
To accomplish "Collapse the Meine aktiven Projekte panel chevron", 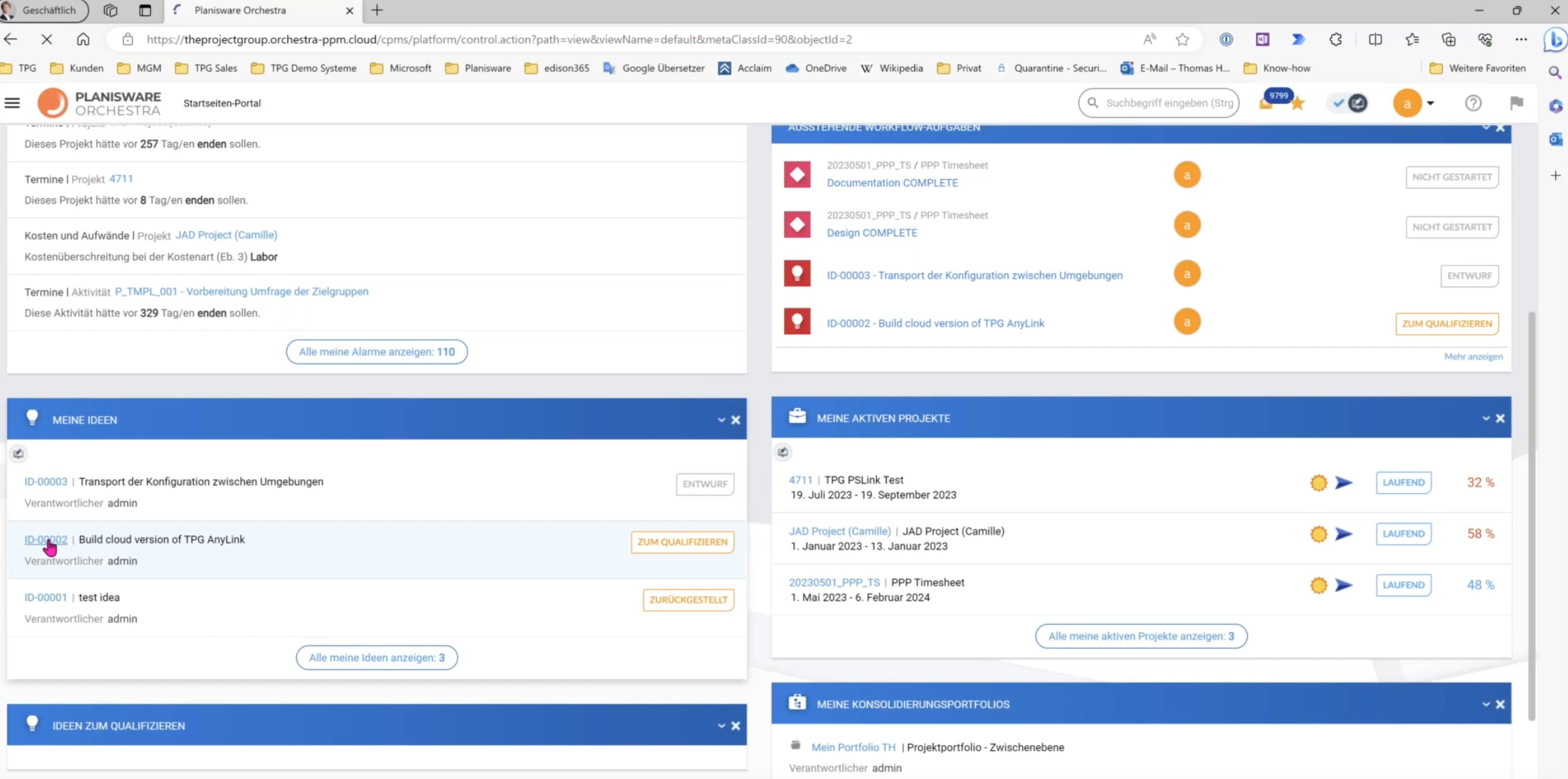I will point(1485,418).
